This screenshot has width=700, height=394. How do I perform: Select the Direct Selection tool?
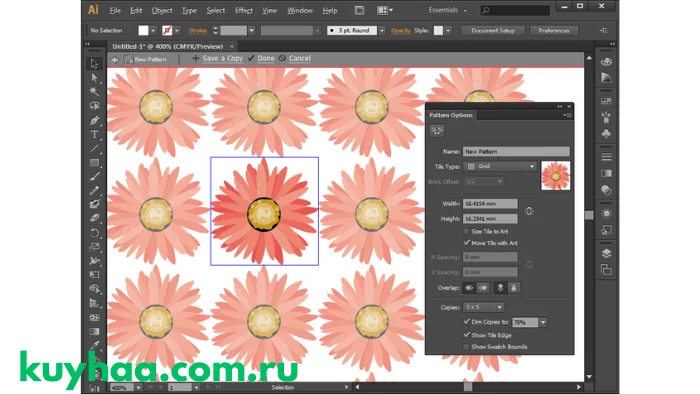click(x=94, y=78)
